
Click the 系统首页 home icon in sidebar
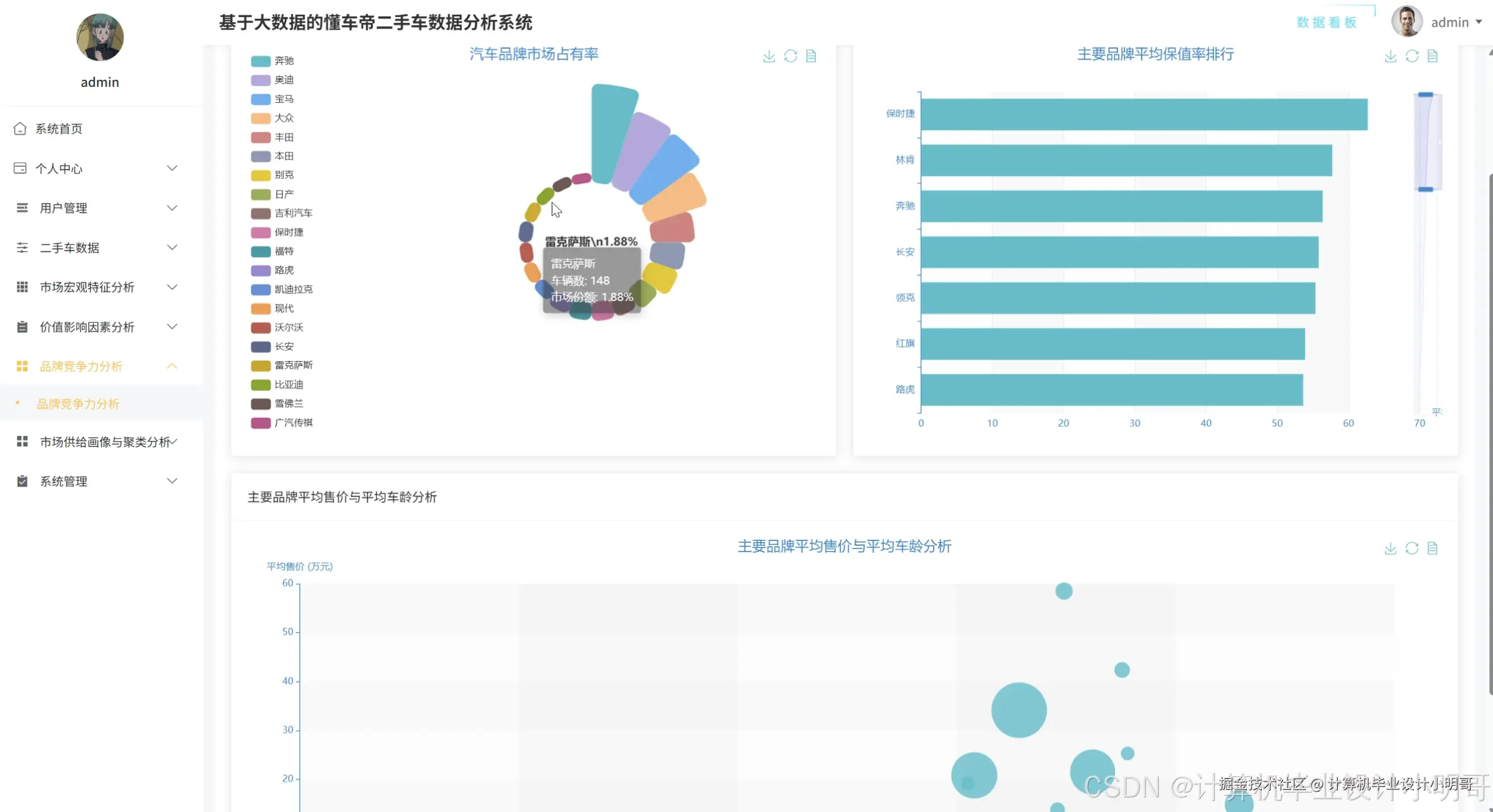[20, 128]
